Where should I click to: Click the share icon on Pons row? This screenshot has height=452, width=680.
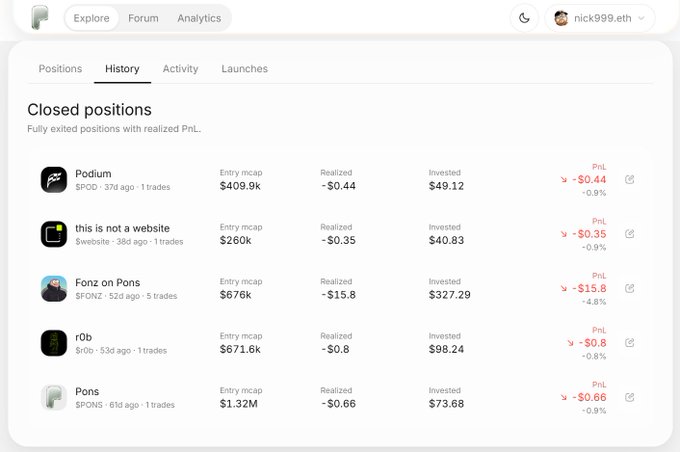coord(630,397)
